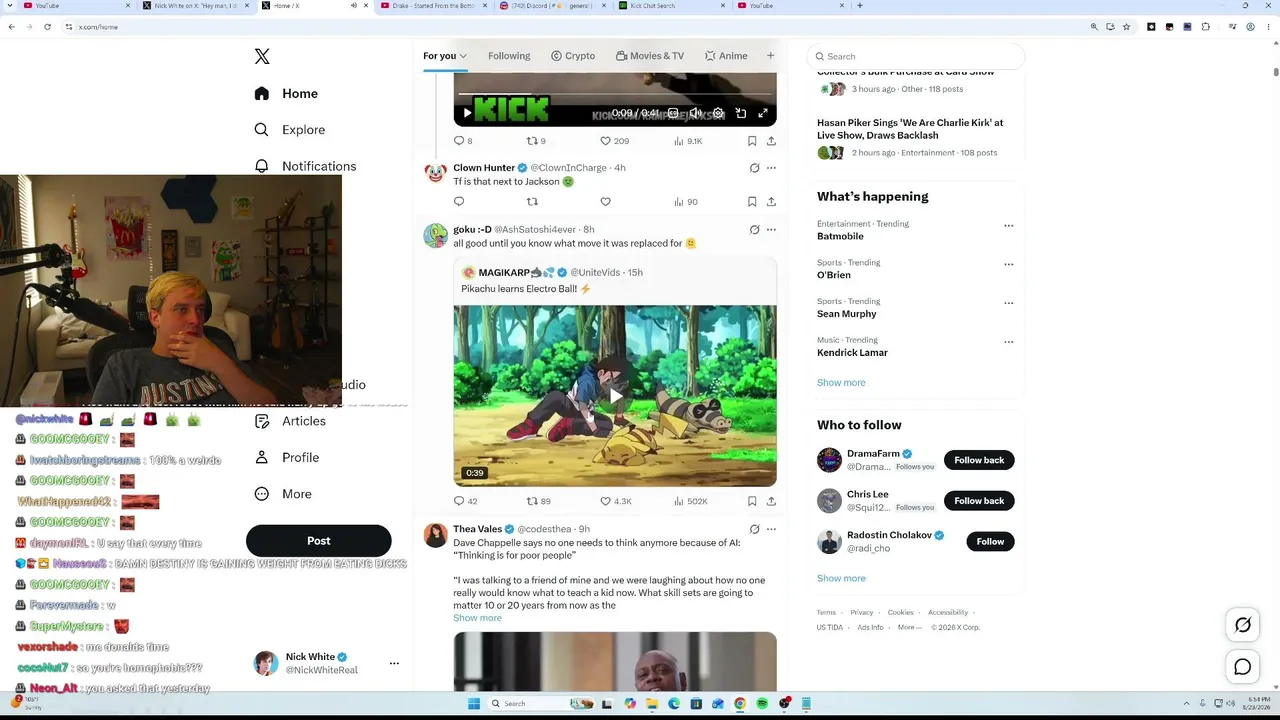This screenshot has width=1280, height=720.
Task: Reply to the Pikachu post with 42 replies
Action: pyautogui.click(x=465, y=501)
